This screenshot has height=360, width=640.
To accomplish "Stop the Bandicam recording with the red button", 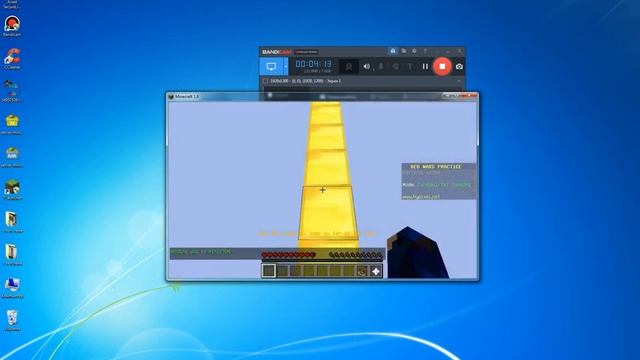I will tap(442, 66).
